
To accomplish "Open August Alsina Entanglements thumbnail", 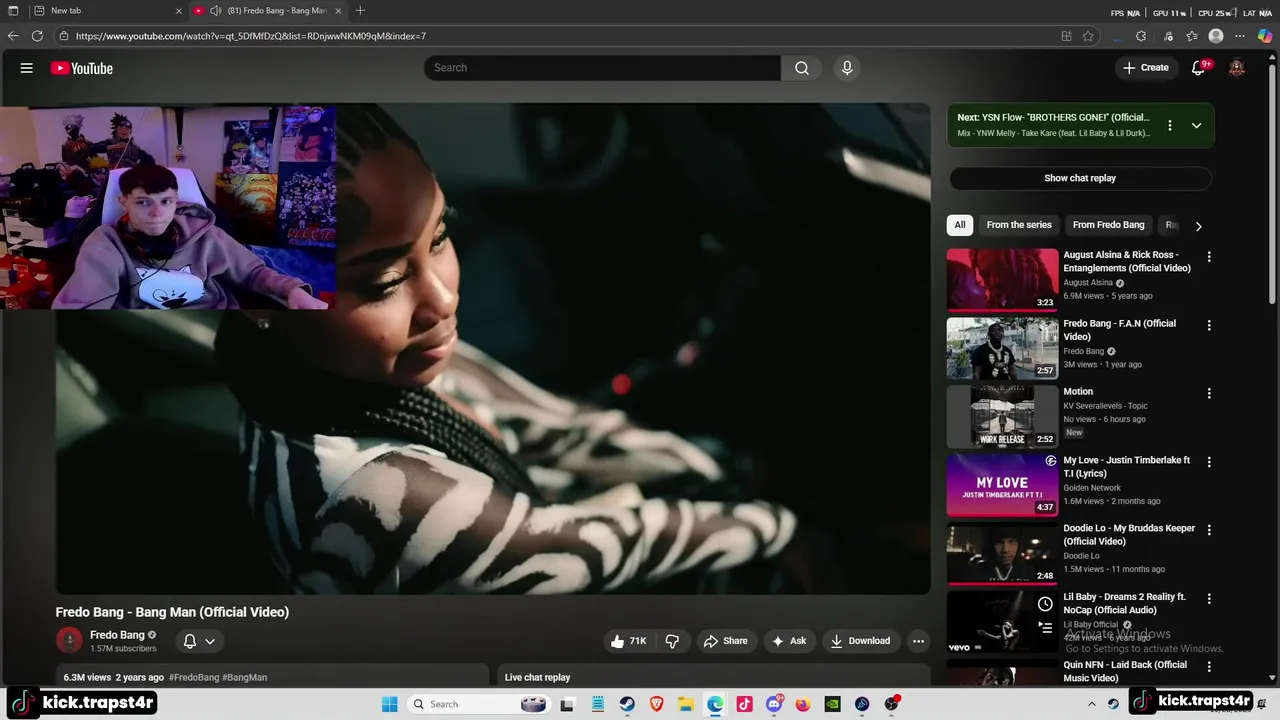I will (x=1002, y=280).
